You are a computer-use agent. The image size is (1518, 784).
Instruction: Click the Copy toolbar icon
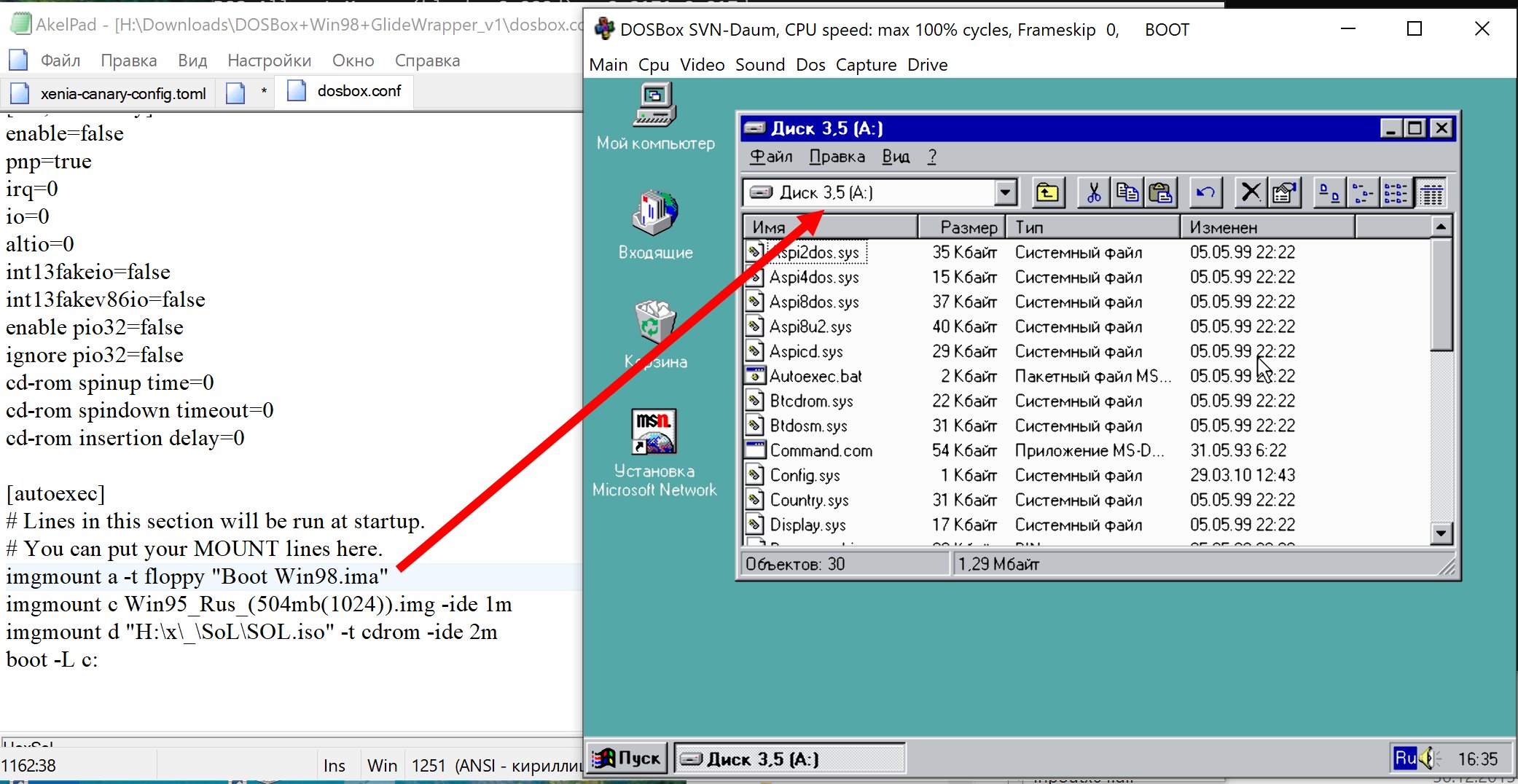coord(1127,192)
